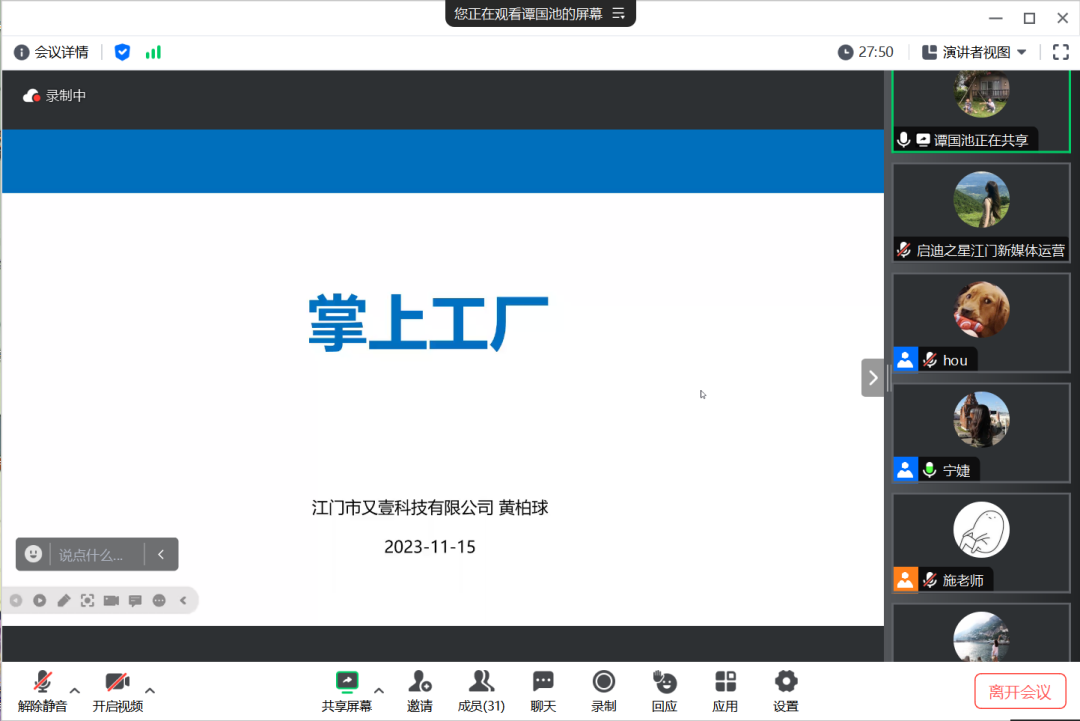This screenshot has width=1080, height=721.
Task: Check the green network signal indicator
Action: (151, 51)
